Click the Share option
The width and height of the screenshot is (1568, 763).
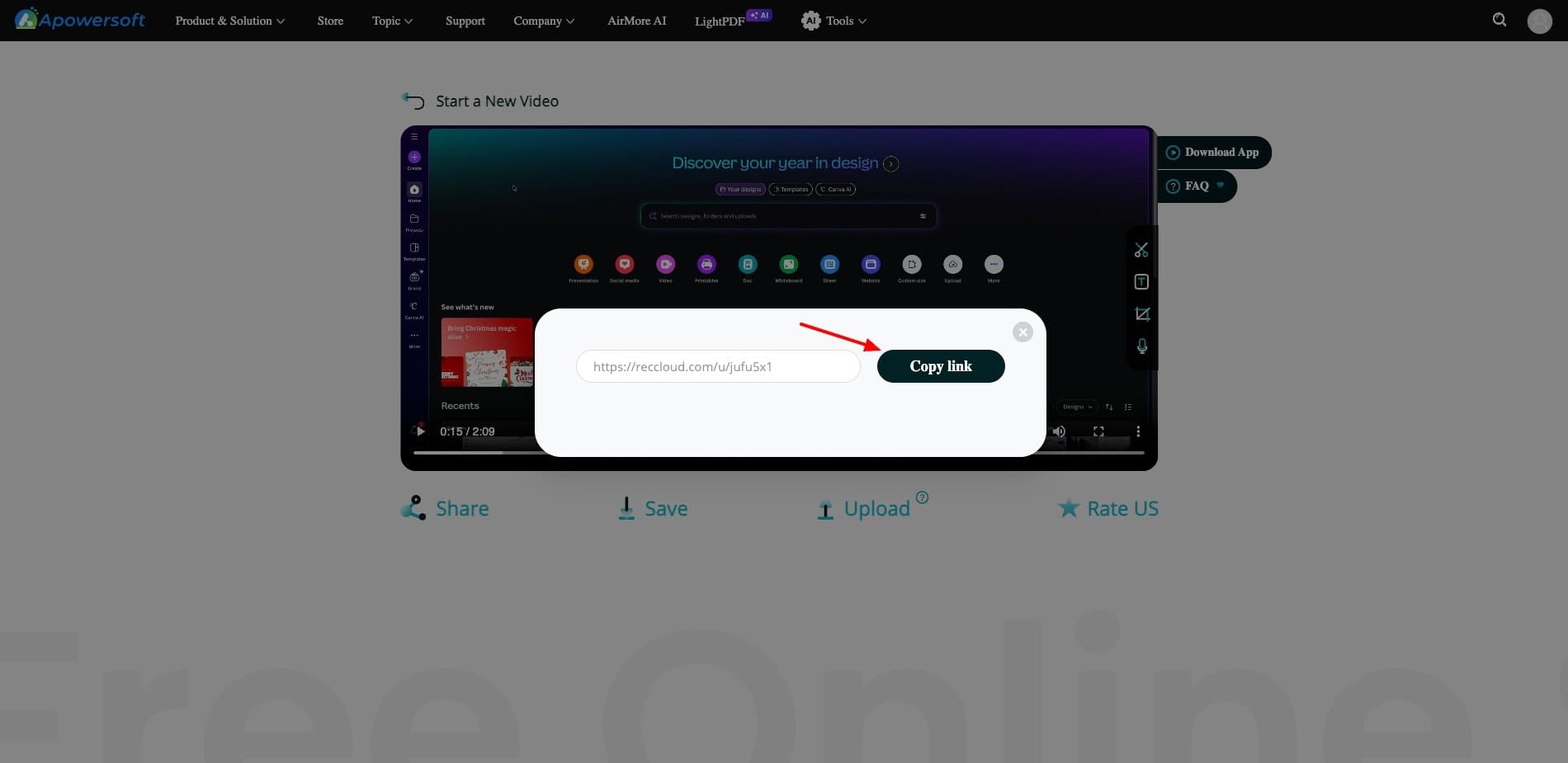(445, 508)
